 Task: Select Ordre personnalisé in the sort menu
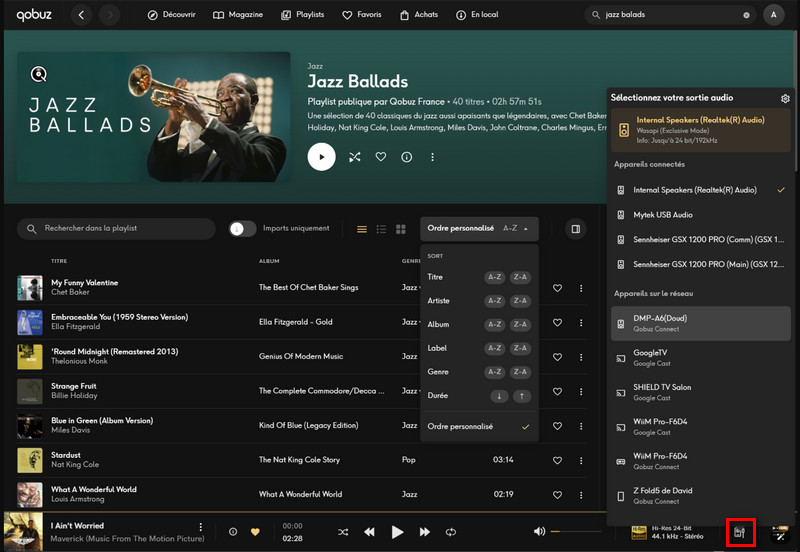click(479, 426)
